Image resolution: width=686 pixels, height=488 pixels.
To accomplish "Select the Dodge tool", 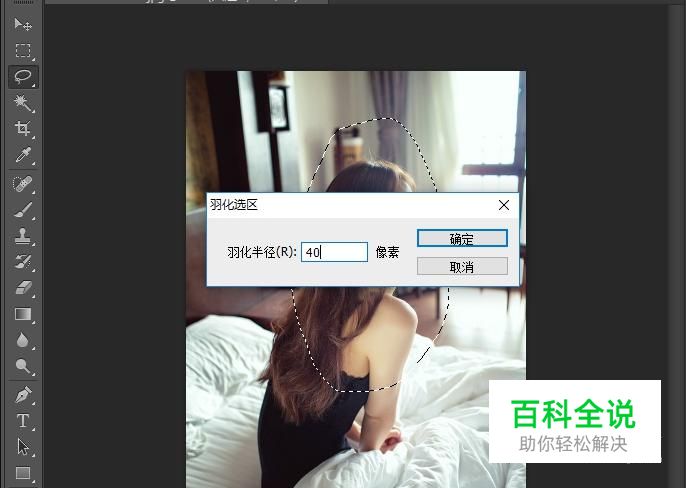I will tap(23, 366).
